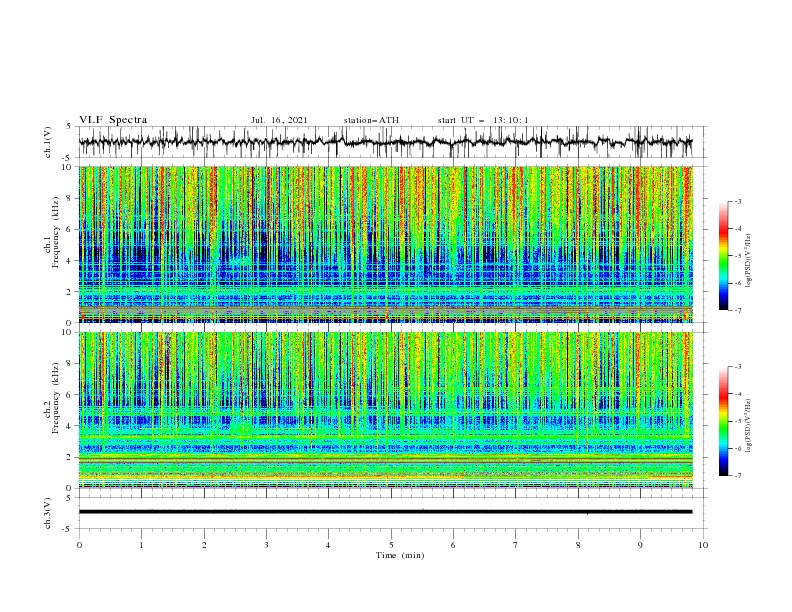Click time axis tick label "4"

click(329, 545)
